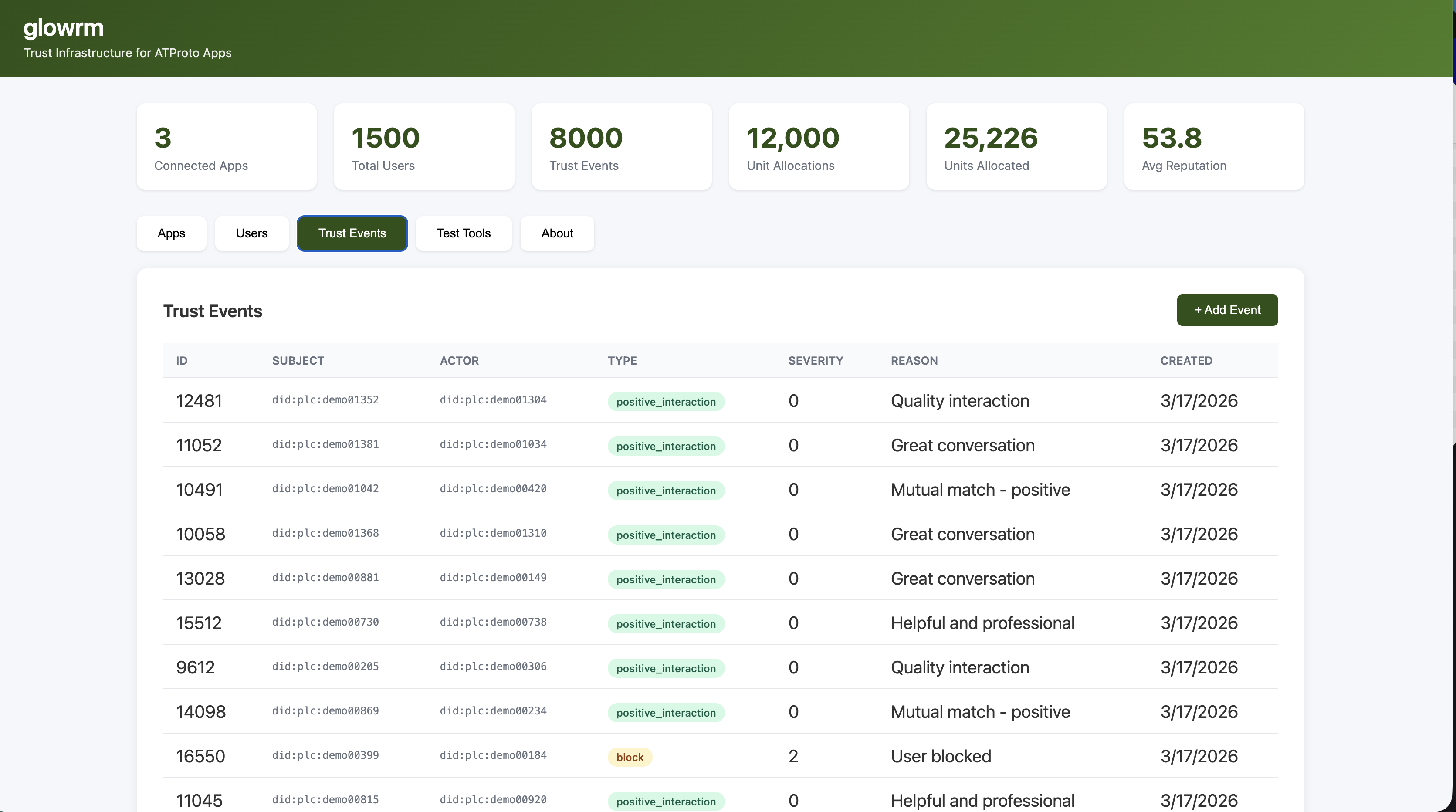1456x812 pixels.
Task: Click event ID 14098
Action: (x=201, y=712)
